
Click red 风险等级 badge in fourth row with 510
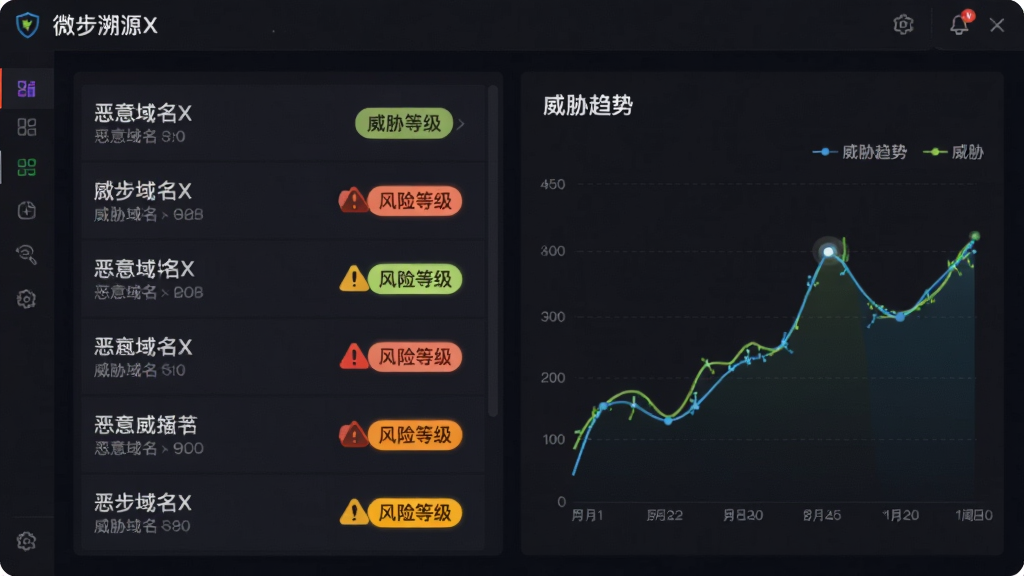(415, 357)
